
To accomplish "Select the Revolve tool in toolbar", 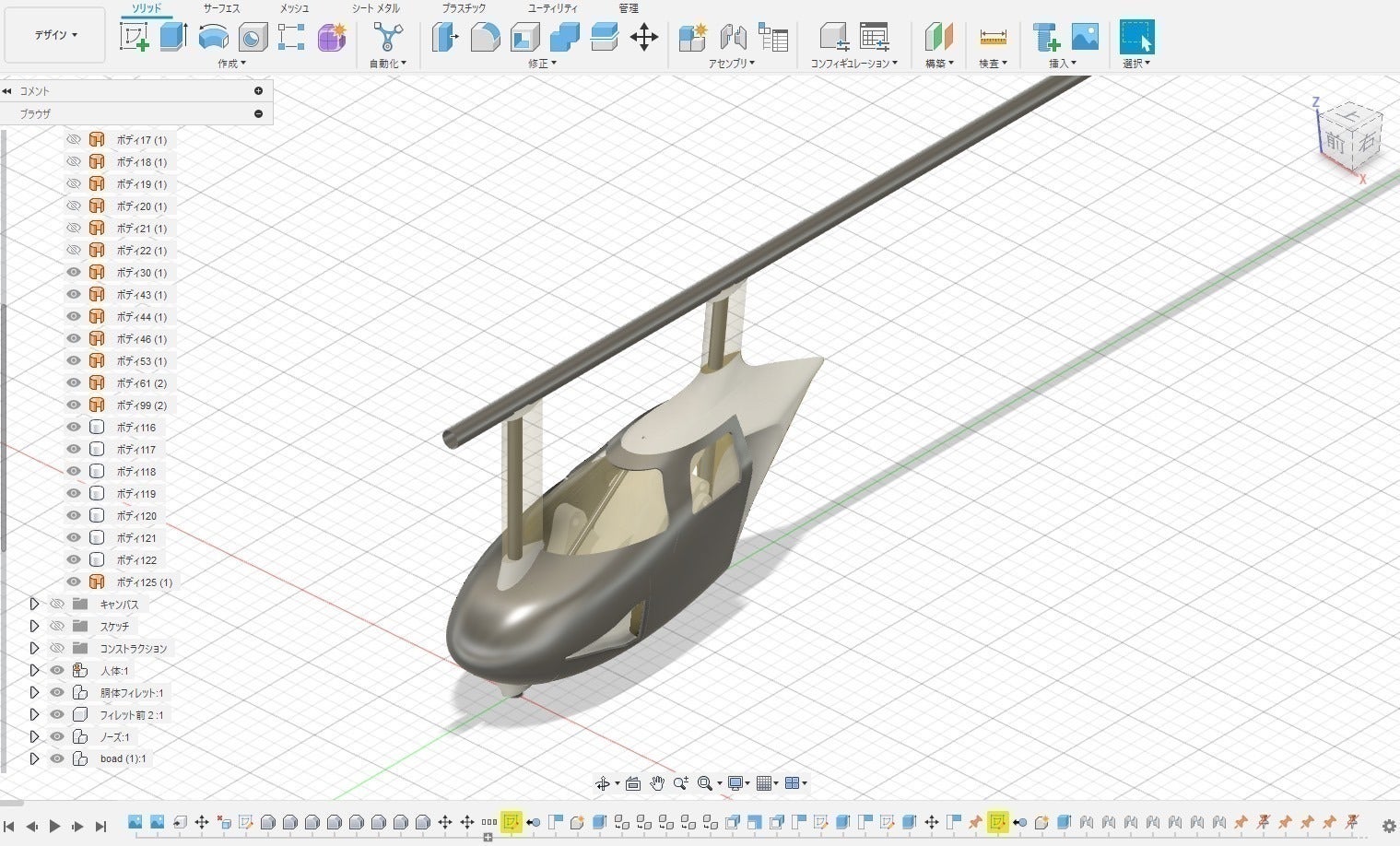I will click(213, 37).
